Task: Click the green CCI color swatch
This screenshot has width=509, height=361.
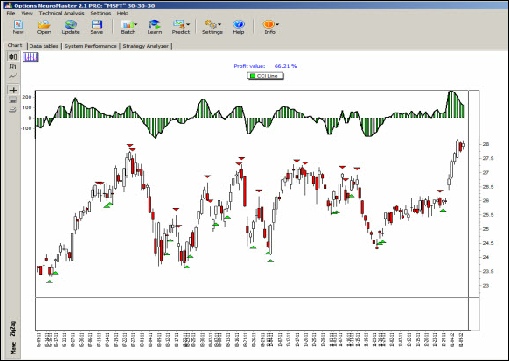Action: pos(252,76)
